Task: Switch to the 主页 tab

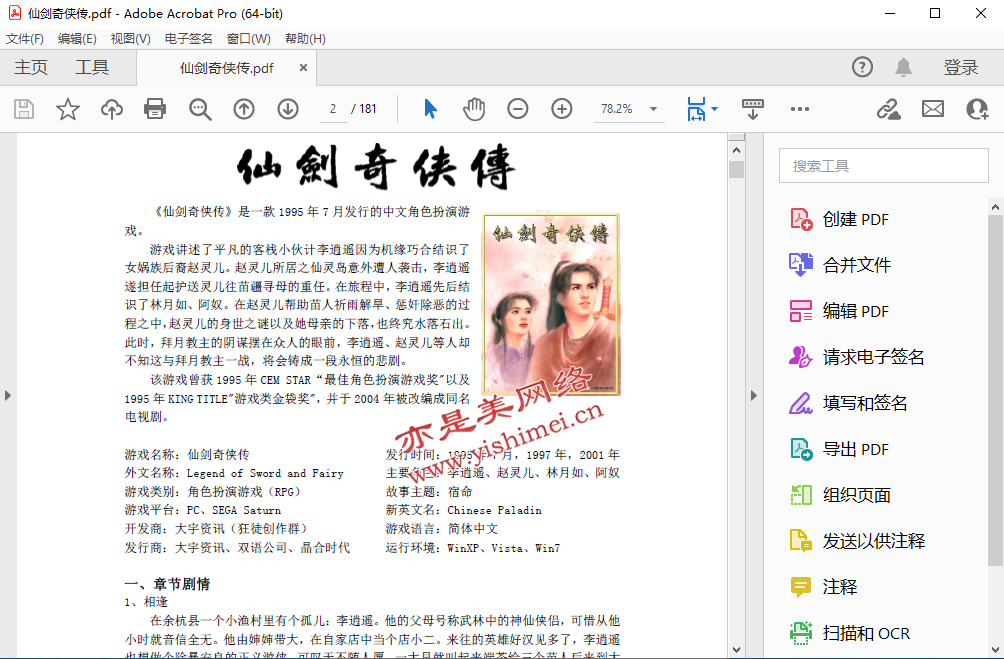Action: point(31,67)
